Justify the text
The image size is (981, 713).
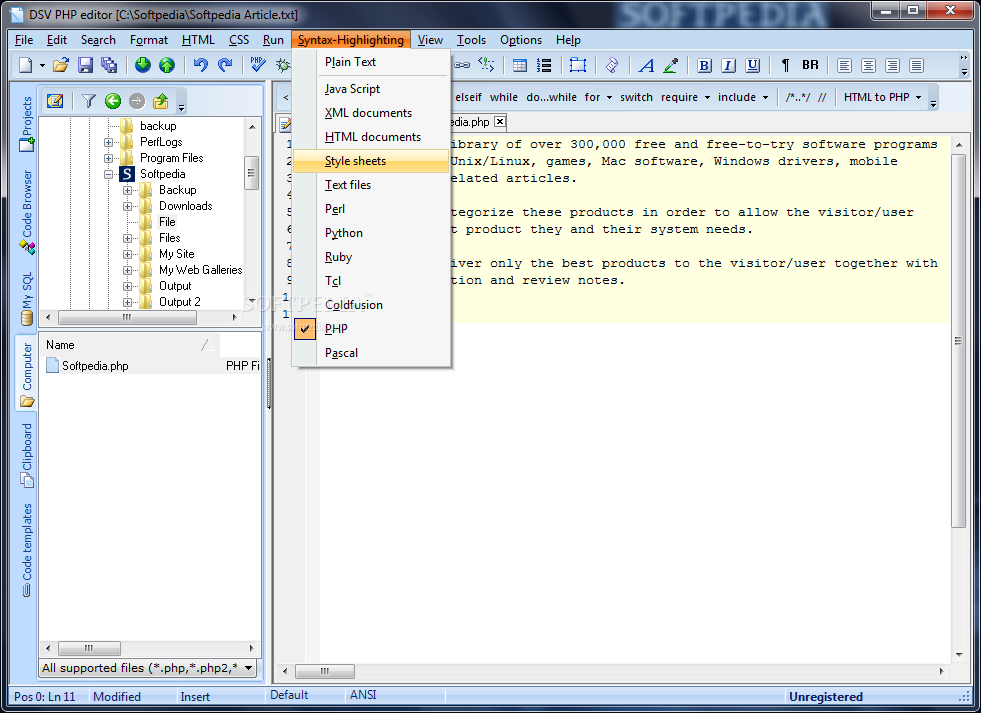coord(917,65)
